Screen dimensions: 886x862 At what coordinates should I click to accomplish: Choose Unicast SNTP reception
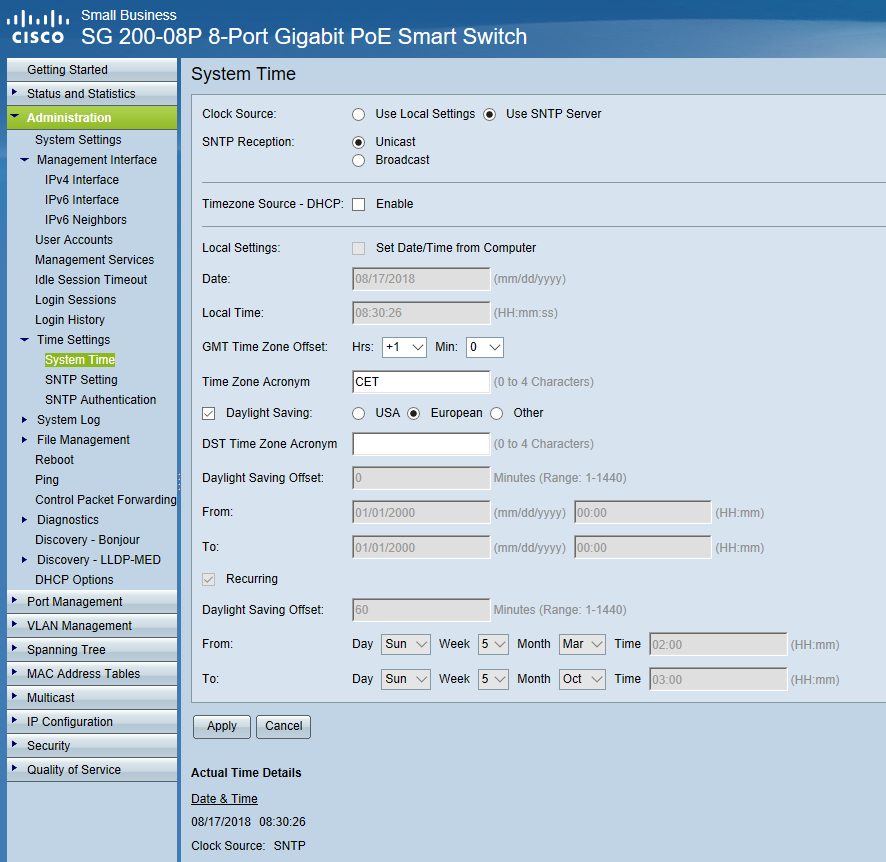(x=358, y=142)
